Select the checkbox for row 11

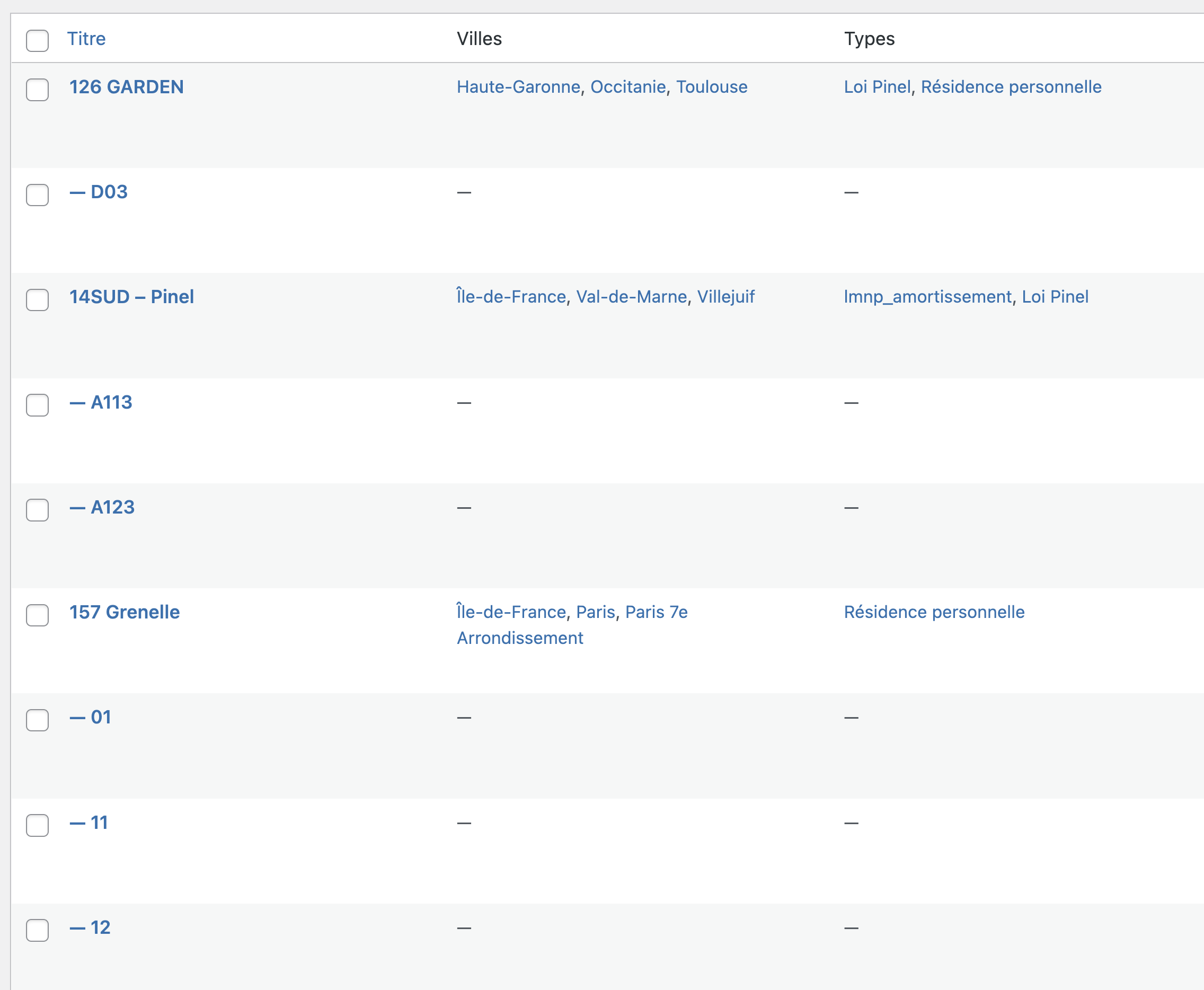point(37,825)
